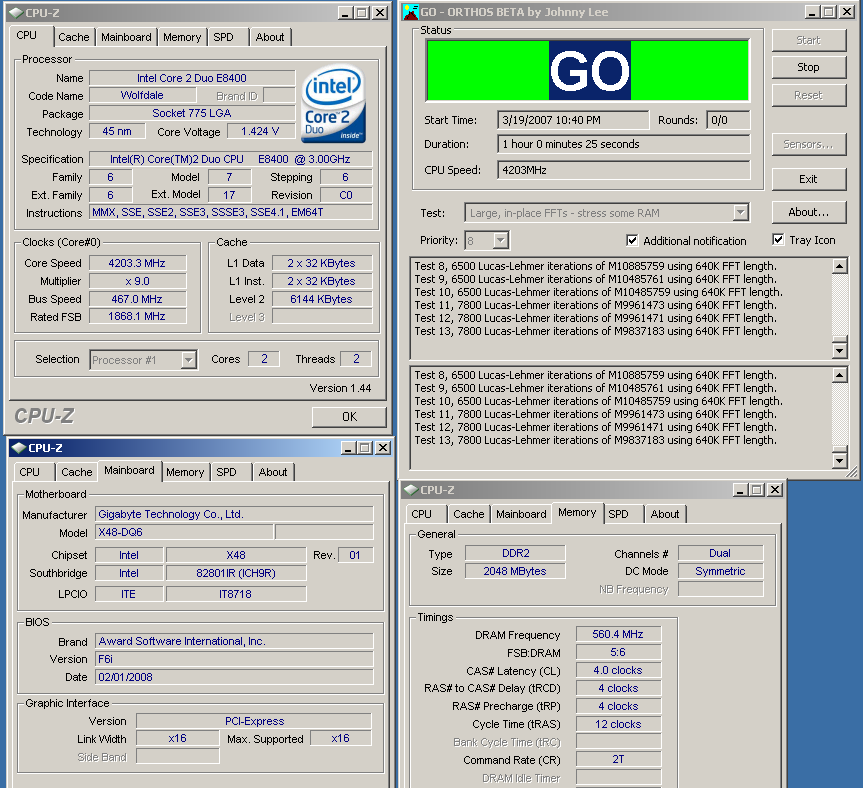Open the Test type dropdown in ORTHOS
The image size is (863, 788).
(x=741, y=212)
